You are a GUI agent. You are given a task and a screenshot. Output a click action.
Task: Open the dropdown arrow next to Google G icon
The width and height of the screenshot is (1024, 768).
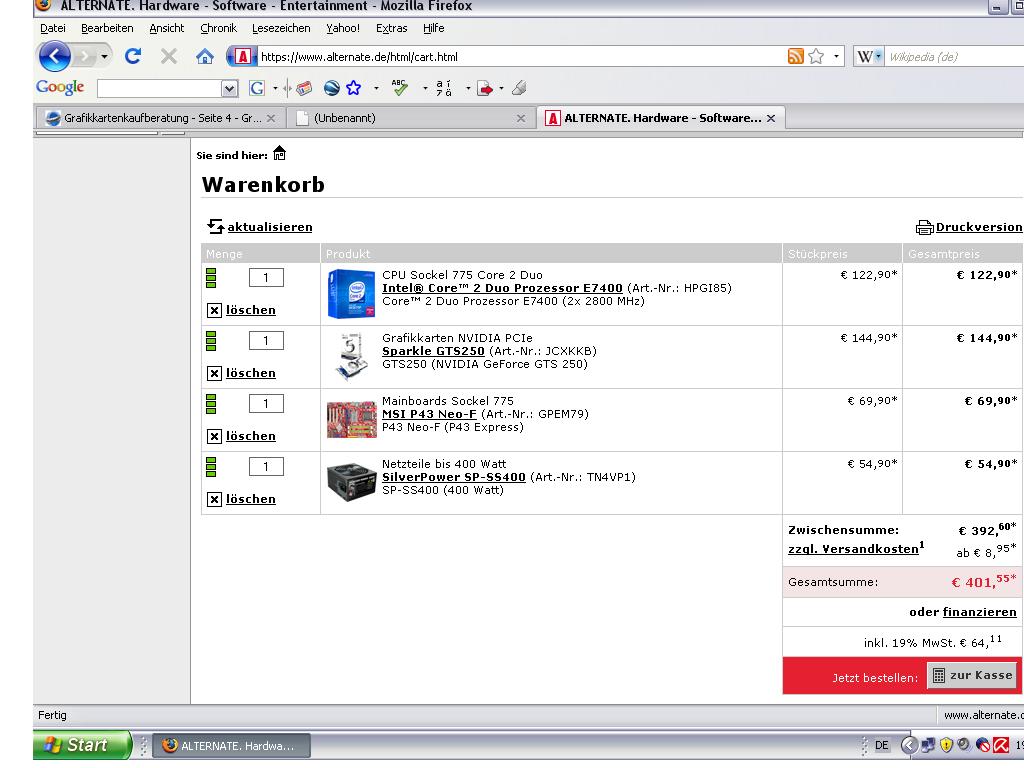[x=275, y=88]
